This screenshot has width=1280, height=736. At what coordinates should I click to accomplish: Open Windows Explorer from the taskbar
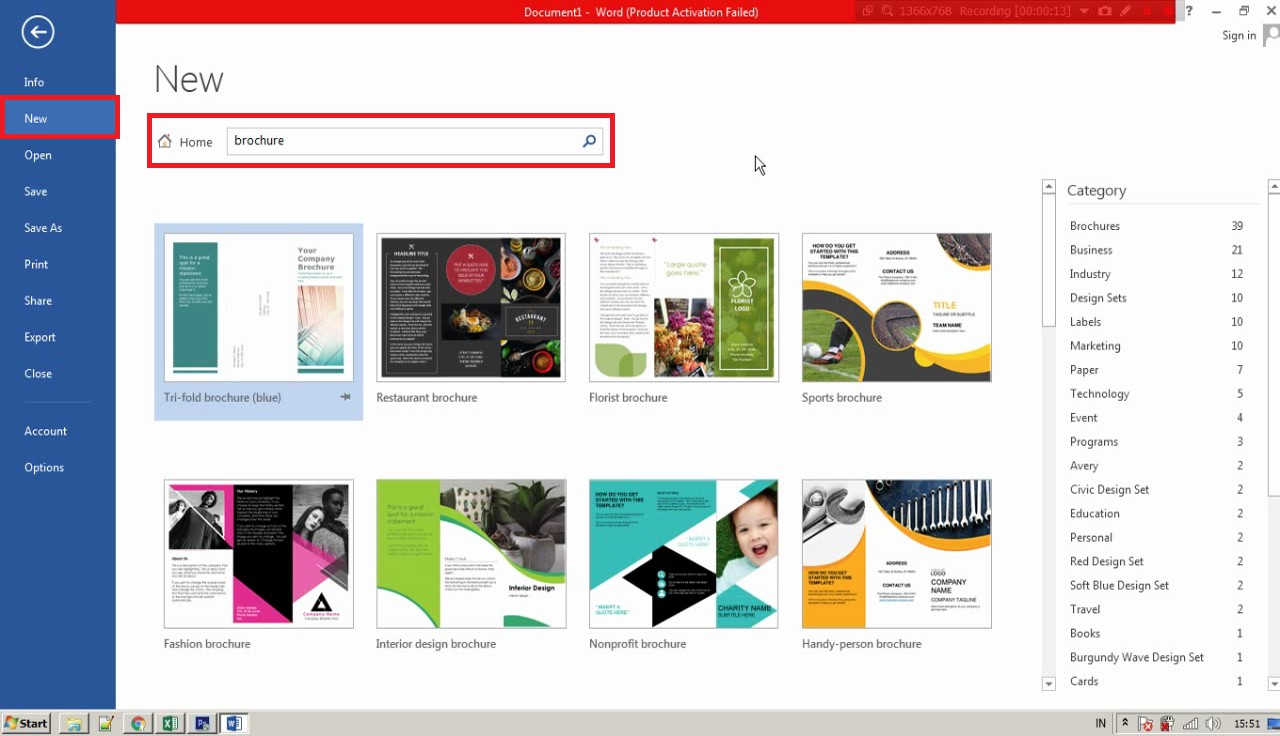[73, 723]
